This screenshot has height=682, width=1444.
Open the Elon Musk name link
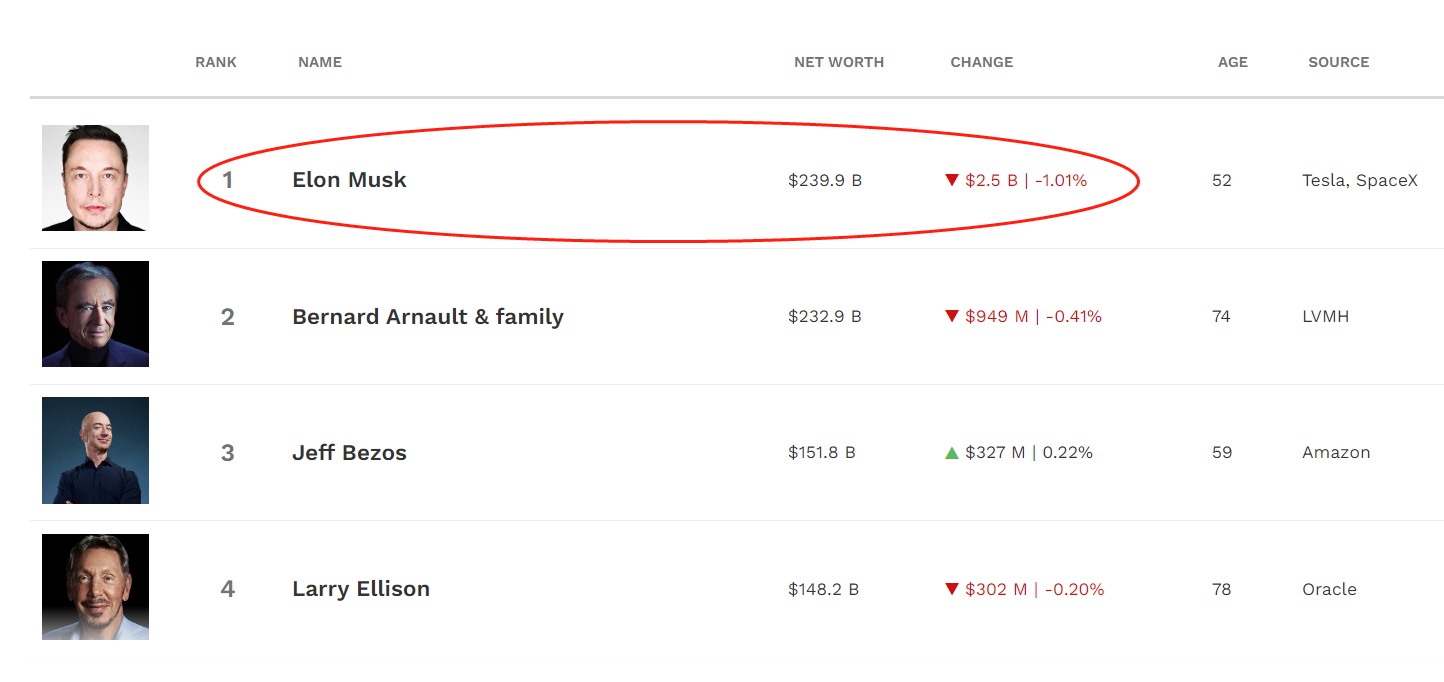click(349, 180)
